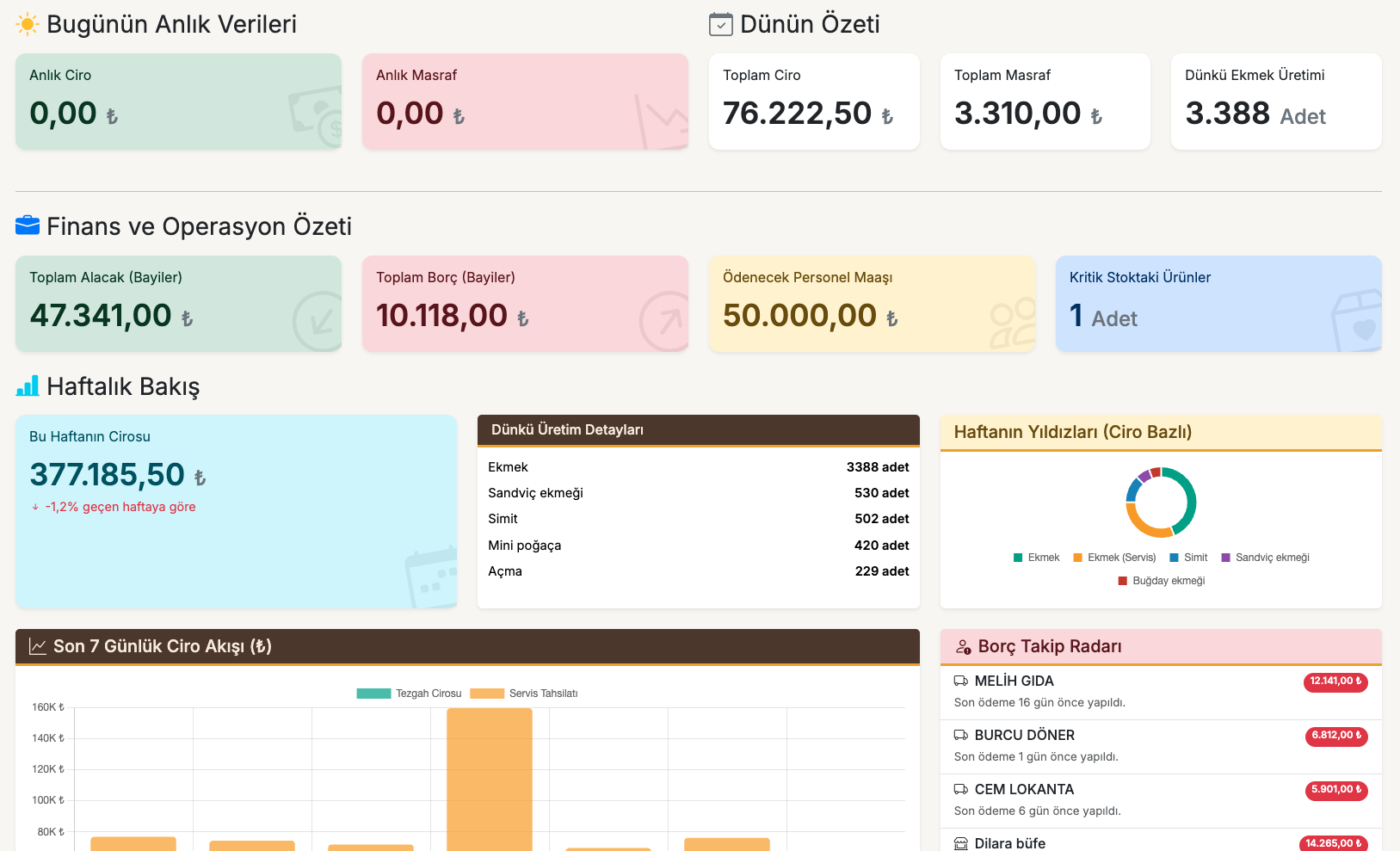Hide the Ekmek (Servis) series in the donut legend

1114,558
